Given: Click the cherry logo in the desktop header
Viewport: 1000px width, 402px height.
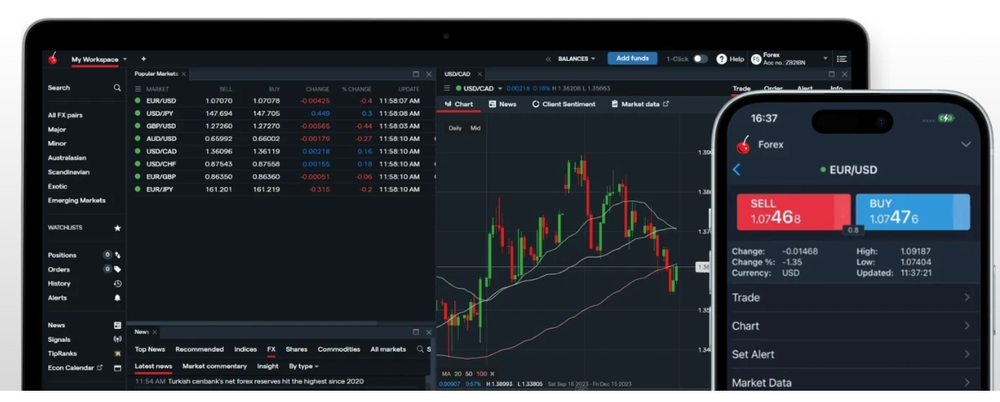Looking at the screenshot, I should click(x=53, y=59).
